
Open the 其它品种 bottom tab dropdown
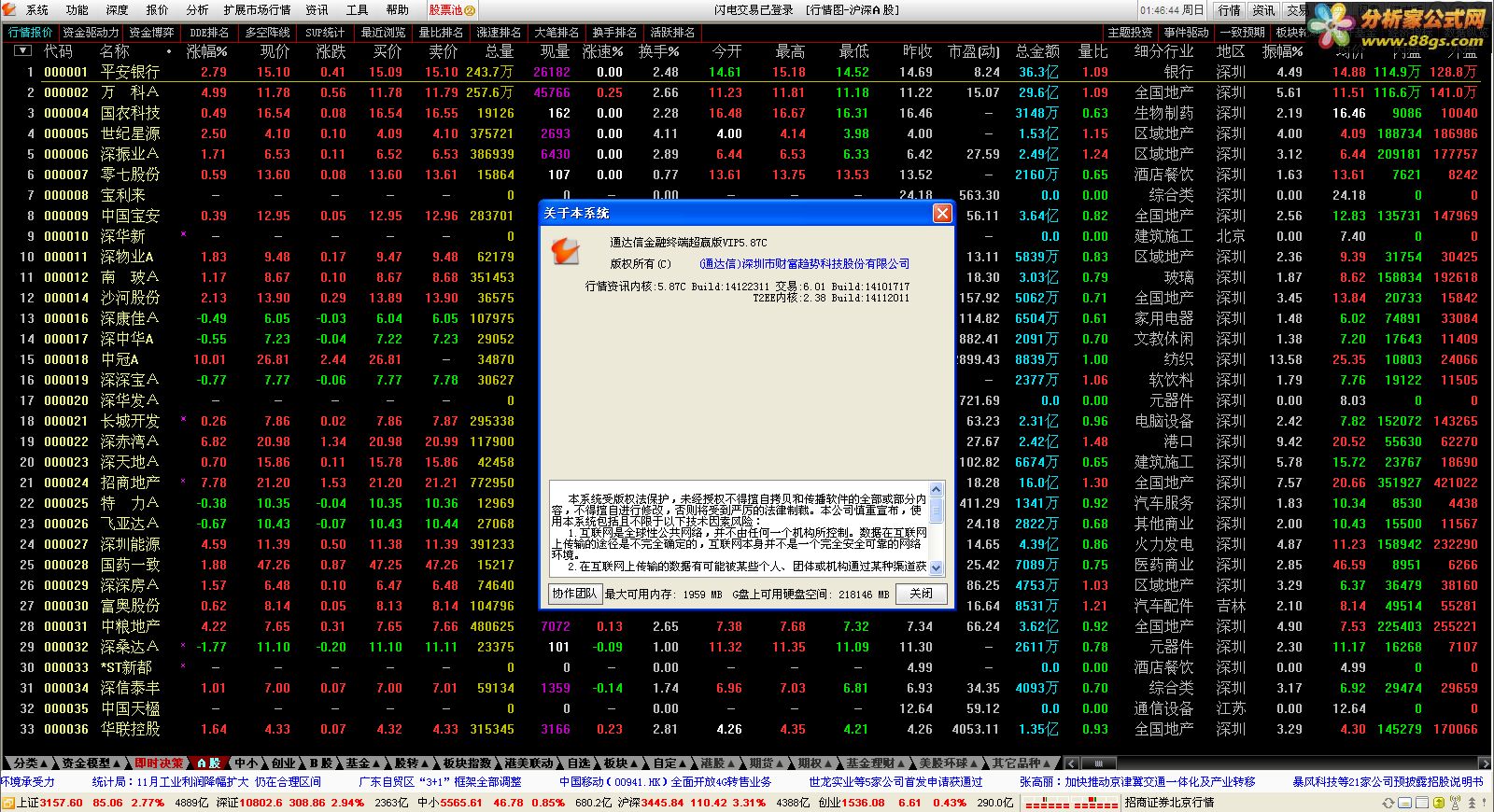pos(1022,763)
